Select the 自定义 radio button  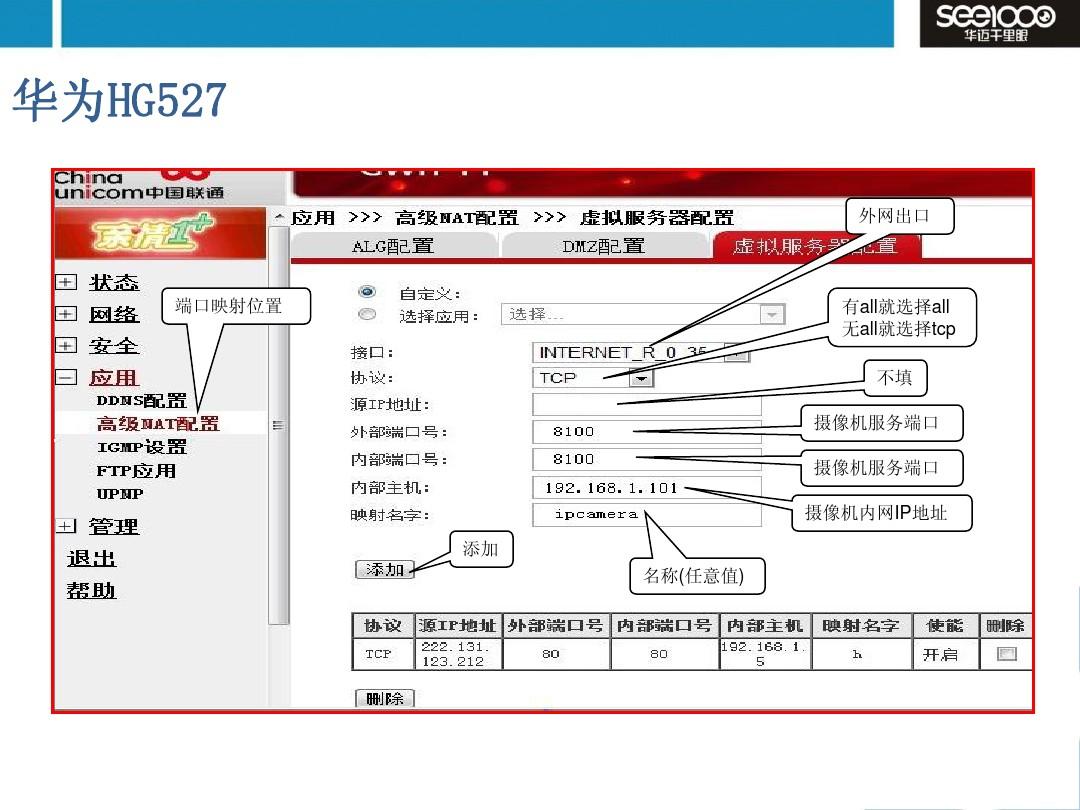367,292
